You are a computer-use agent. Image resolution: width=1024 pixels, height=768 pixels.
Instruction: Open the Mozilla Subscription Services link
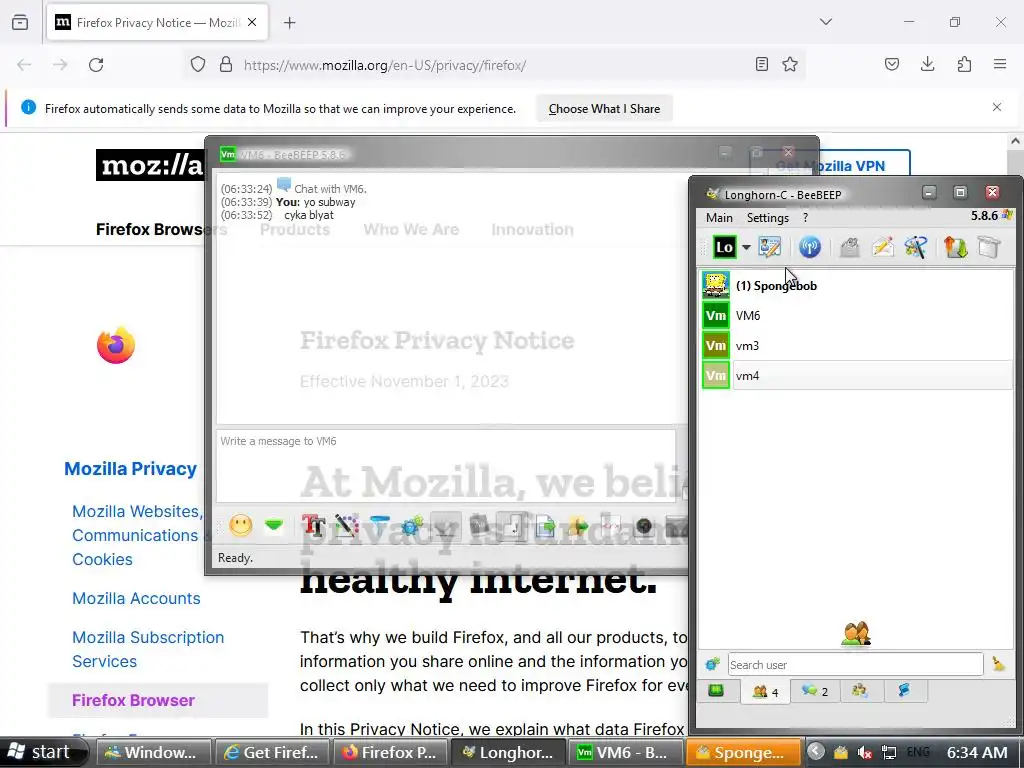click(148, 649)
